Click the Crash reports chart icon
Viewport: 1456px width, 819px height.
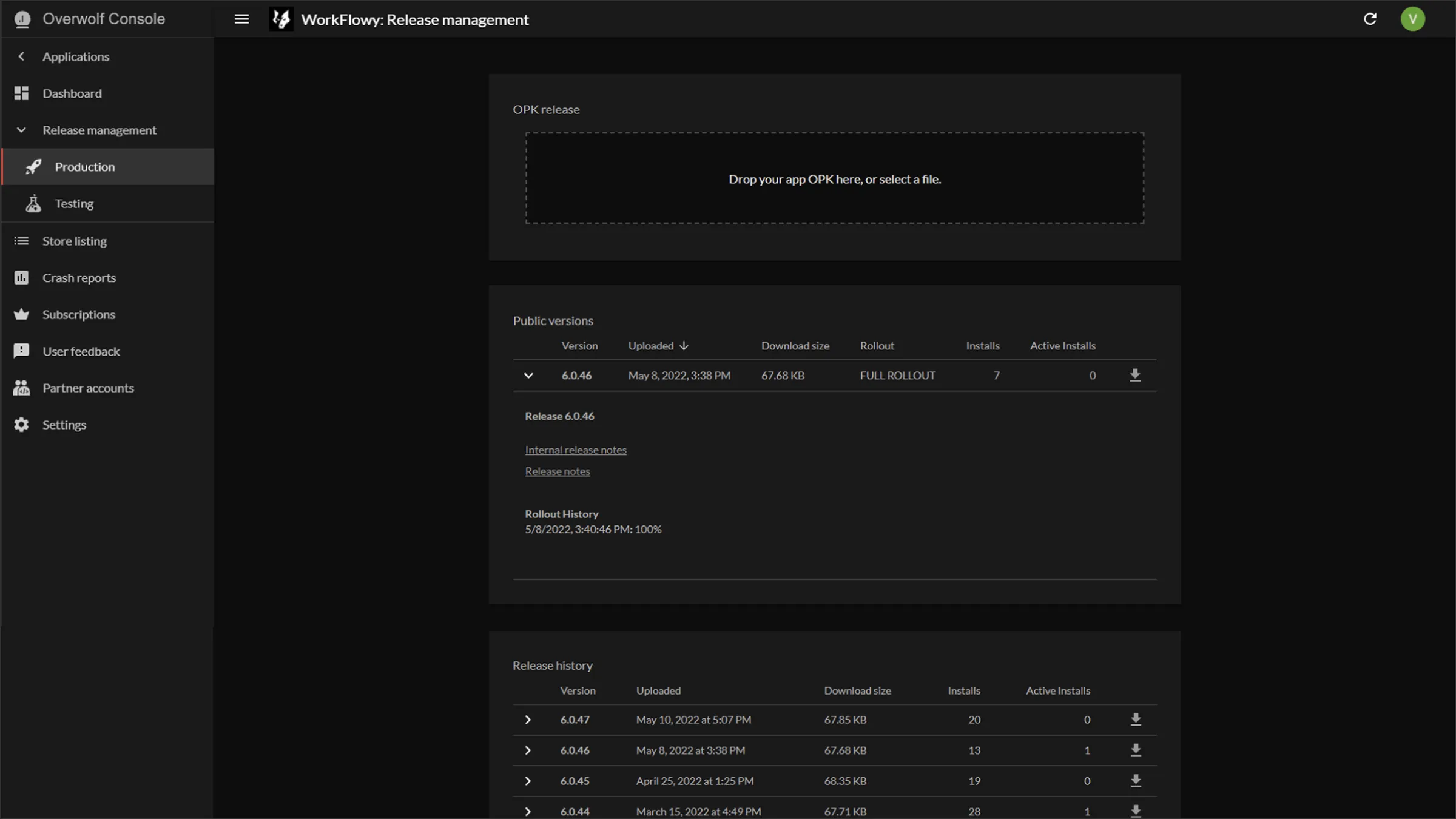coord(21,277)
